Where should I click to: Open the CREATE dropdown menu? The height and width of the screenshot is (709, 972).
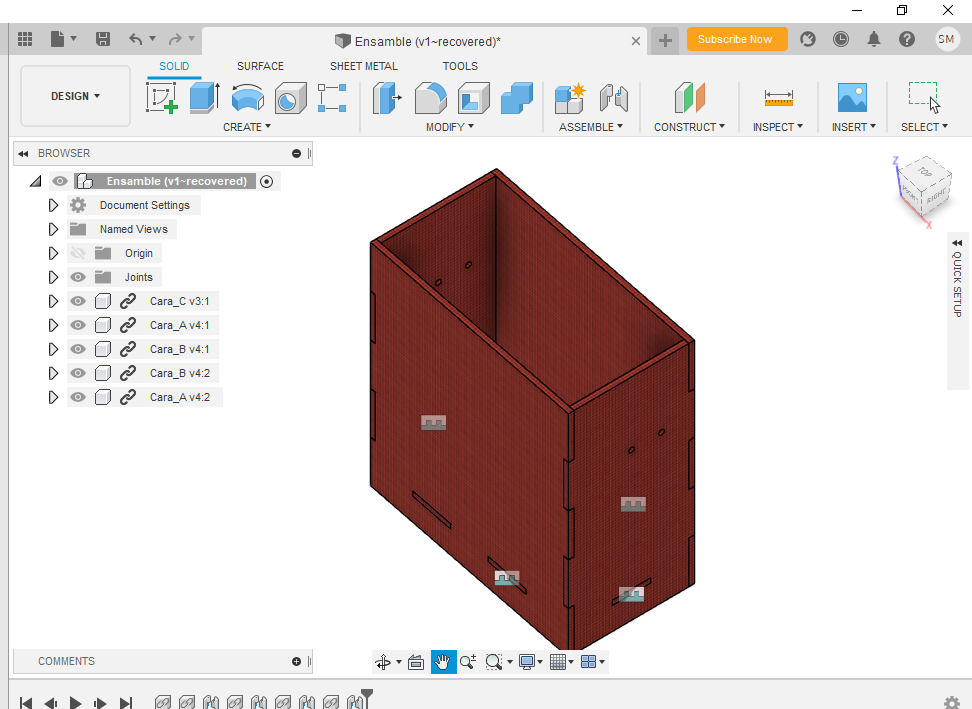(x=247, y=127)
